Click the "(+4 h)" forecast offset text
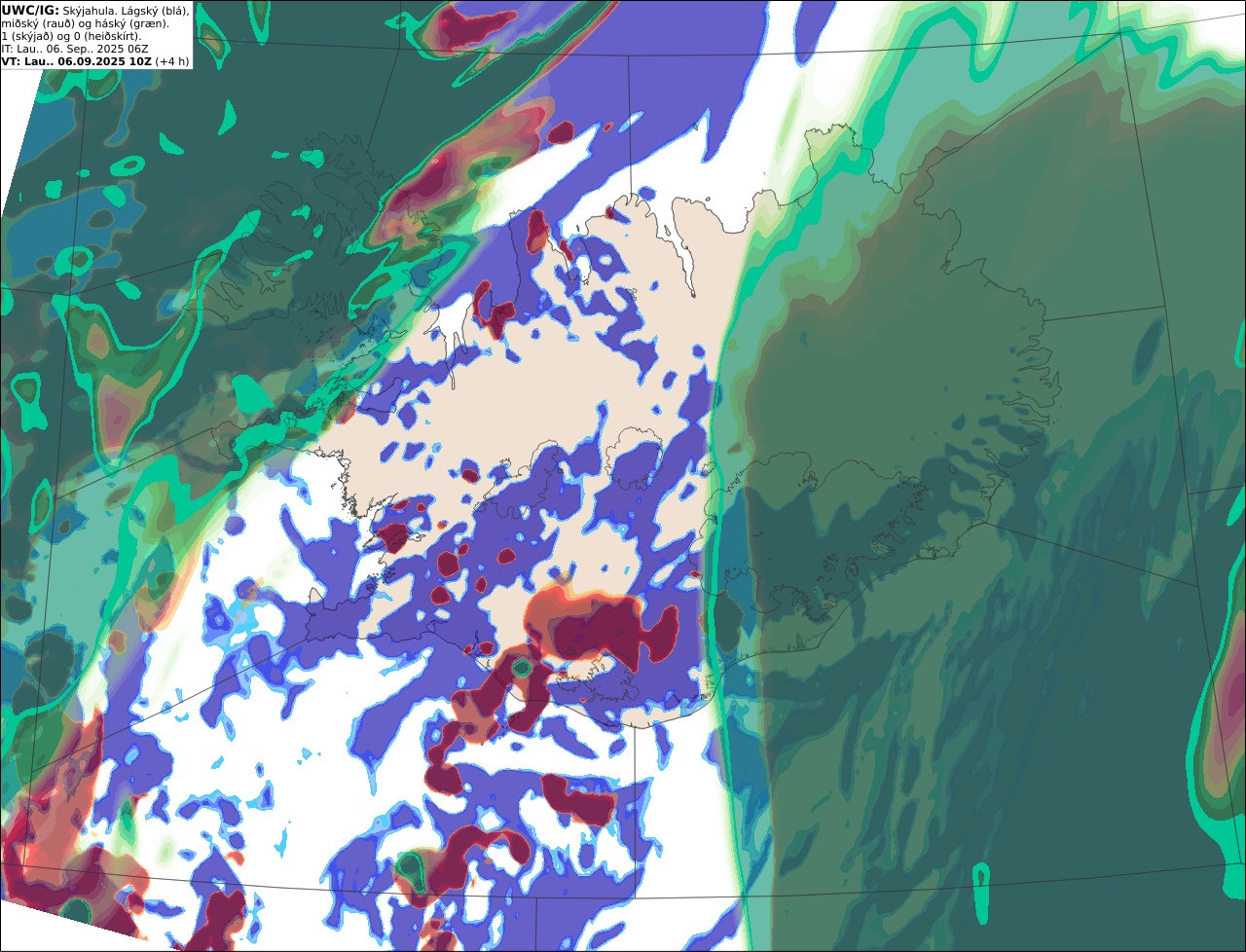This screenshot has width=1246, height=952. tap(171, 61)
